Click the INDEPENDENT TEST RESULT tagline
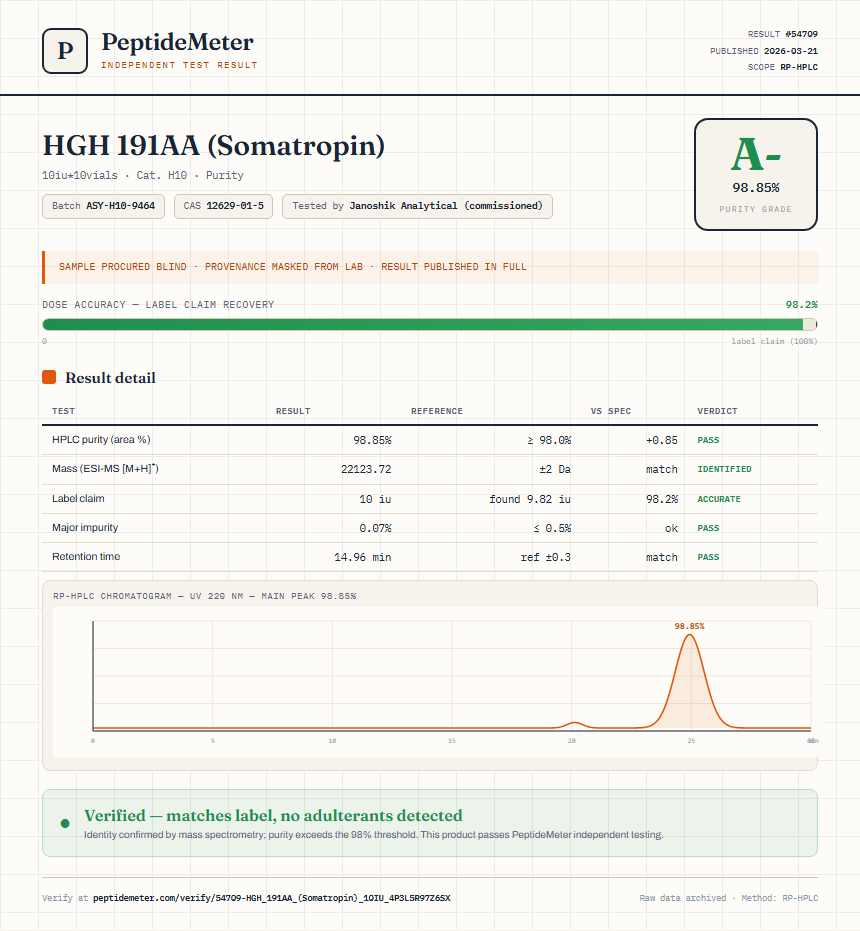The height and width of the screenshot is (931, 860). [179, 65]
